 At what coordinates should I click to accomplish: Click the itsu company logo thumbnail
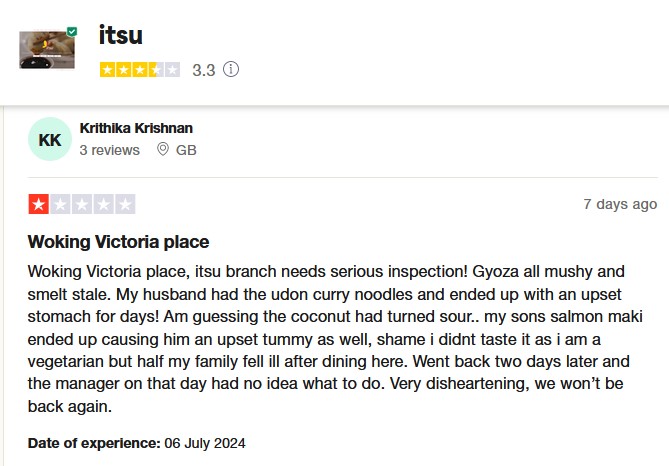(46, 50)
